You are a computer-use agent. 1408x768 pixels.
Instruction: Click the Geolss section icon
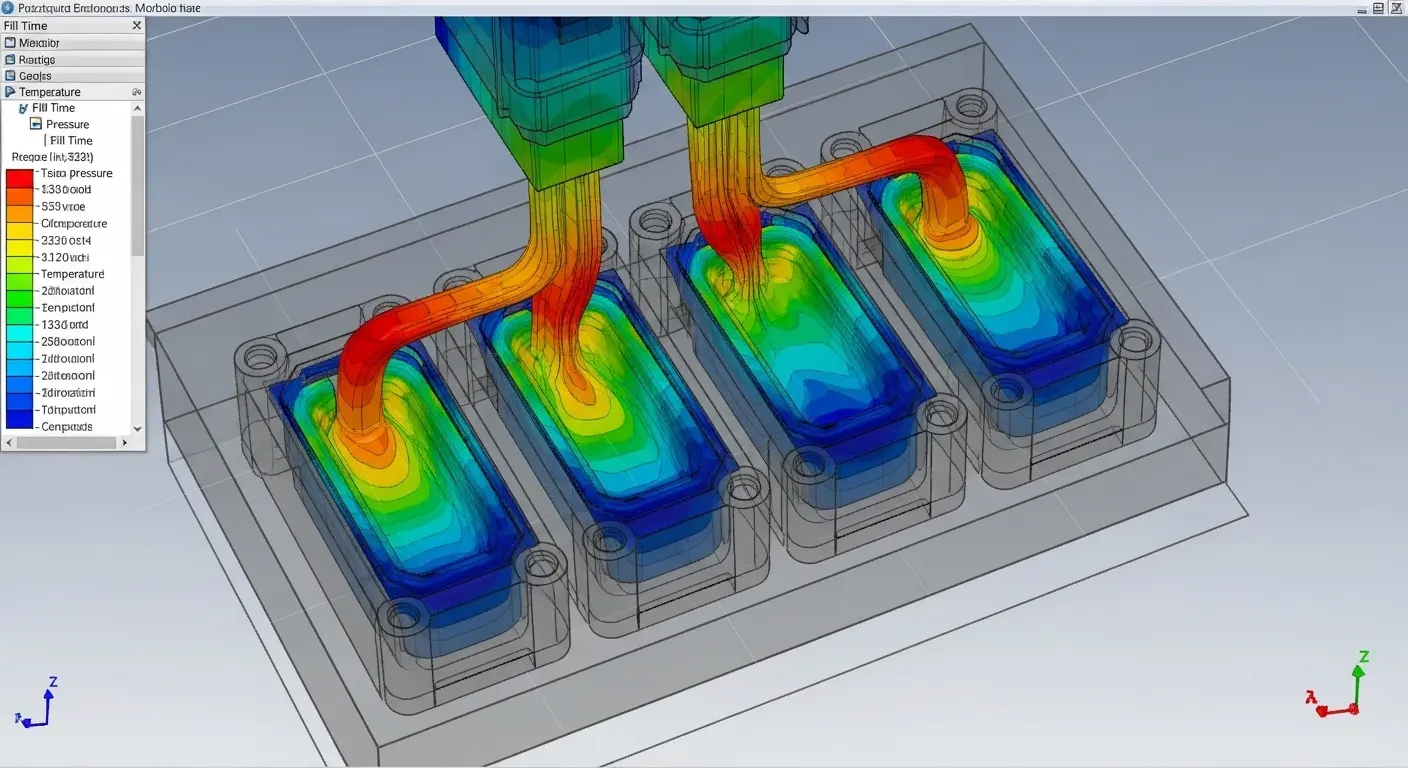pos(10,76)
